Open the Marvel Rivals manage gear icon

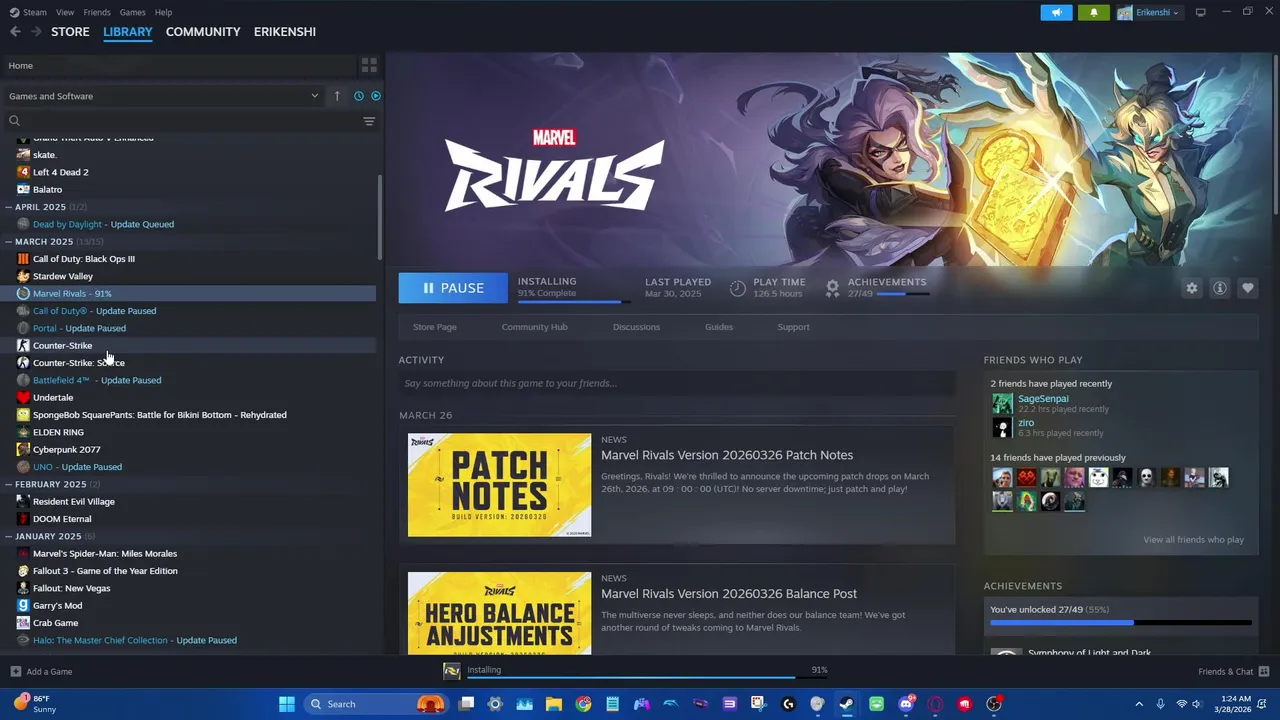coord(1192,288)
